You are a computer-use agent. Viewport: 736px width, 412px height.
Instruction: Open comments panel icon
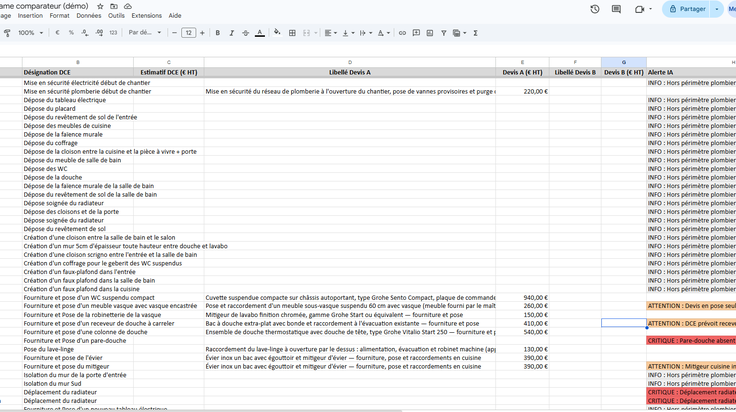click(616, 9)
